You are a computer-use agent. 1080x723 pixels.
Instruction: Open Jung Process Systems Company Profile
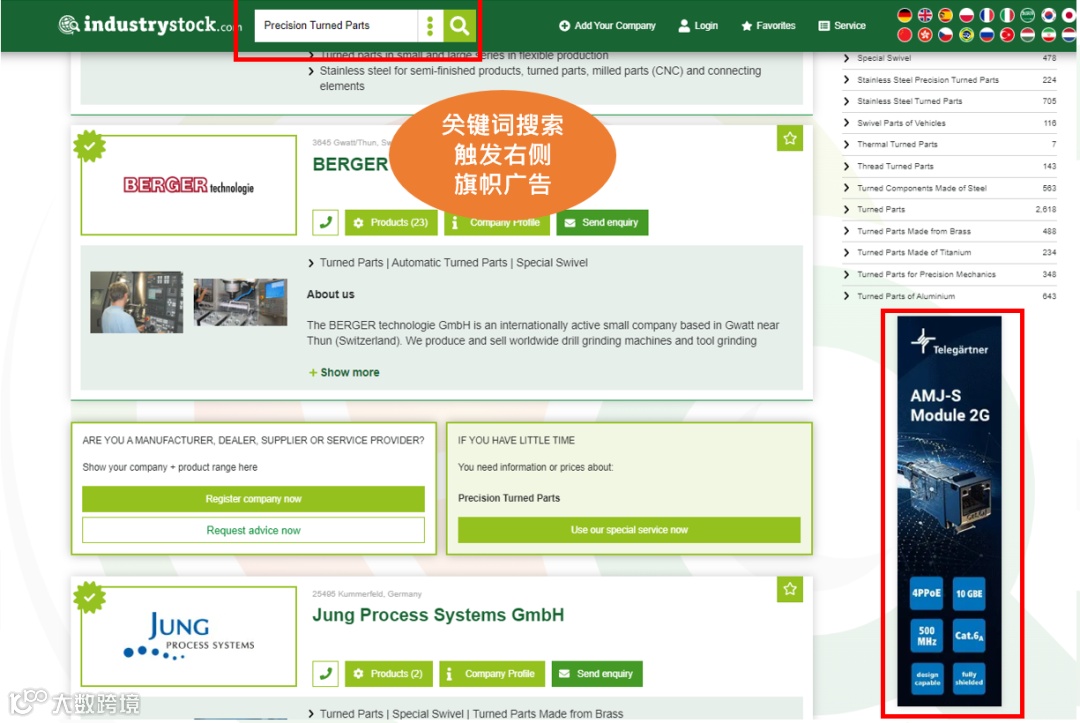pyautogui.click(x=491, y=673)
